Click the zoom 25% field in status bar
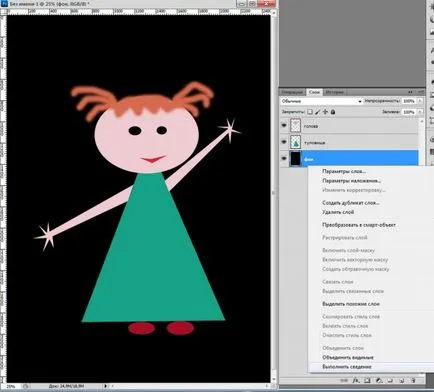Viewport: 434px width, 392px height. [11, 386]
